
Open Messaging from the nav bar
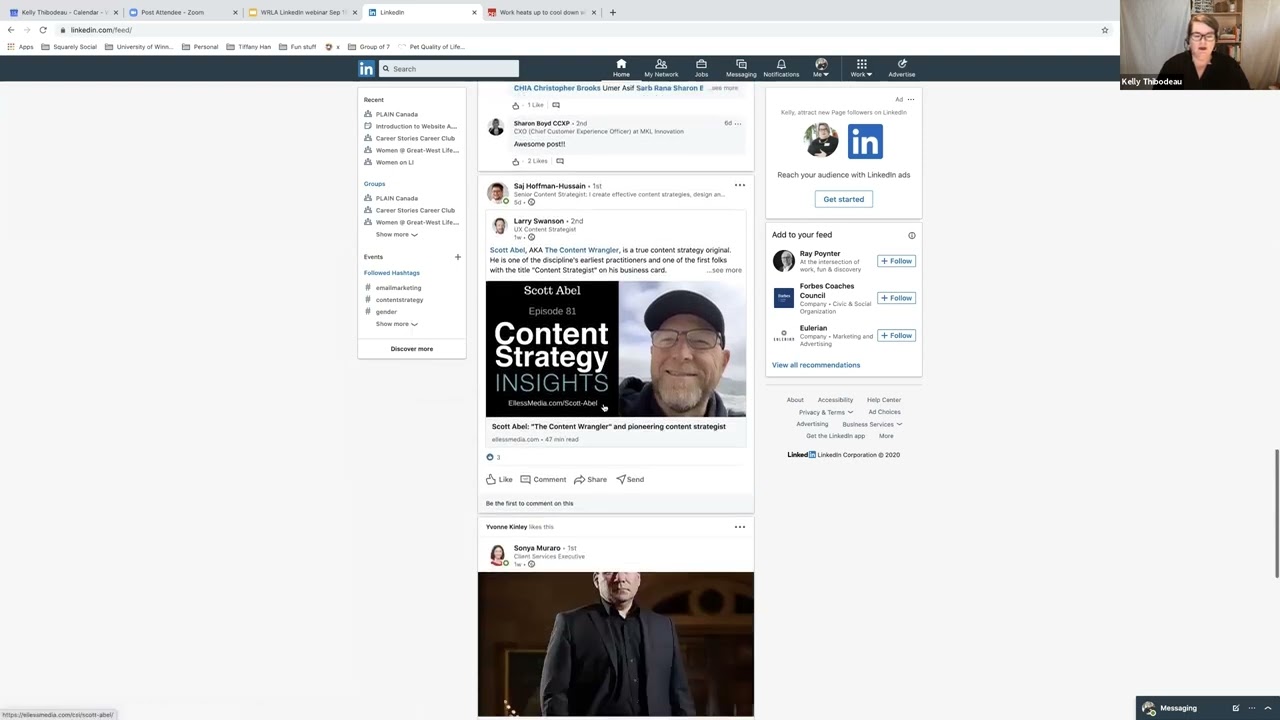tap(741, 68)
